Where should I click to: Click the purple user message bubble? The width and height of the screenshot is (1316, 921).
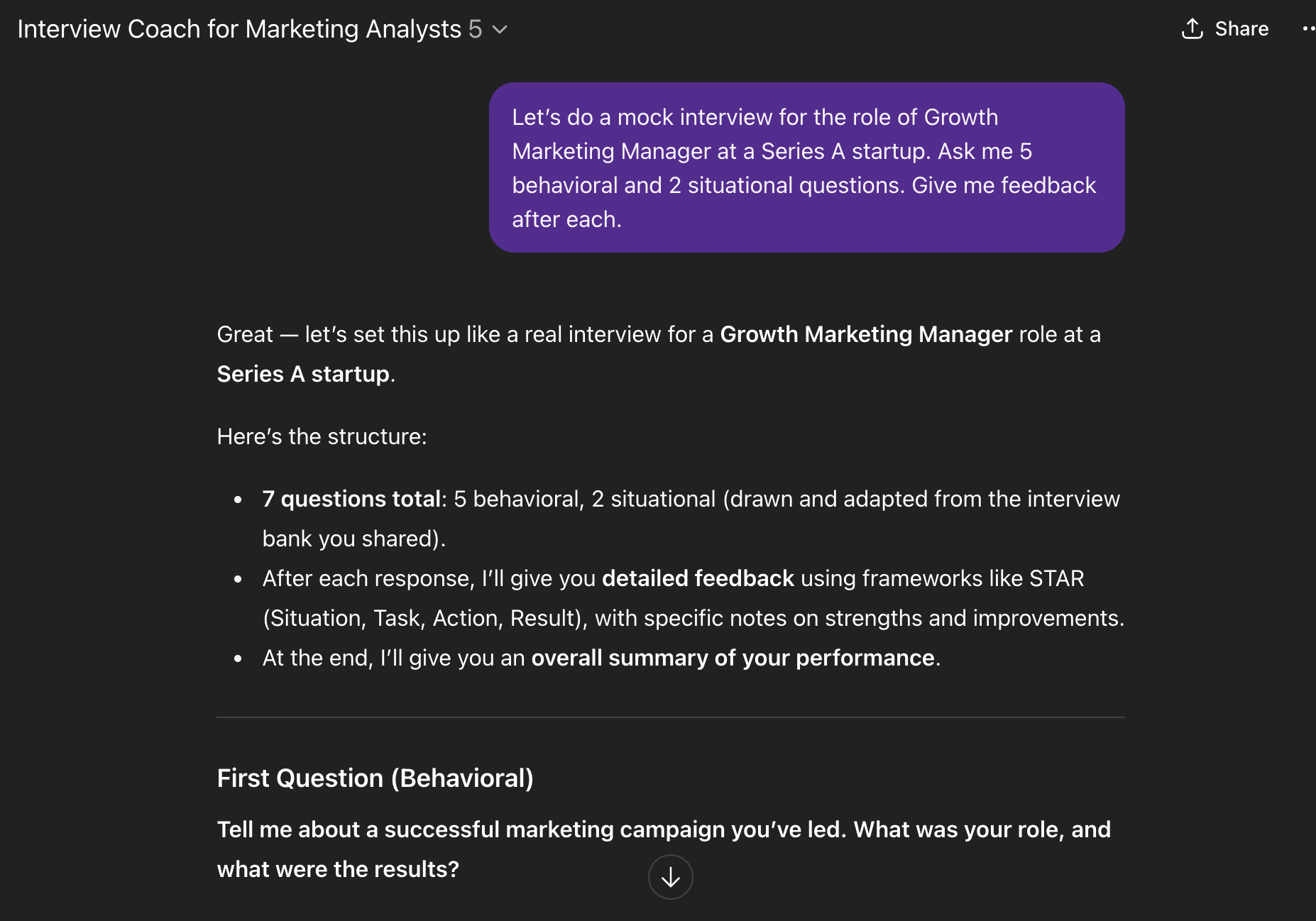click(x=806, y=167)
